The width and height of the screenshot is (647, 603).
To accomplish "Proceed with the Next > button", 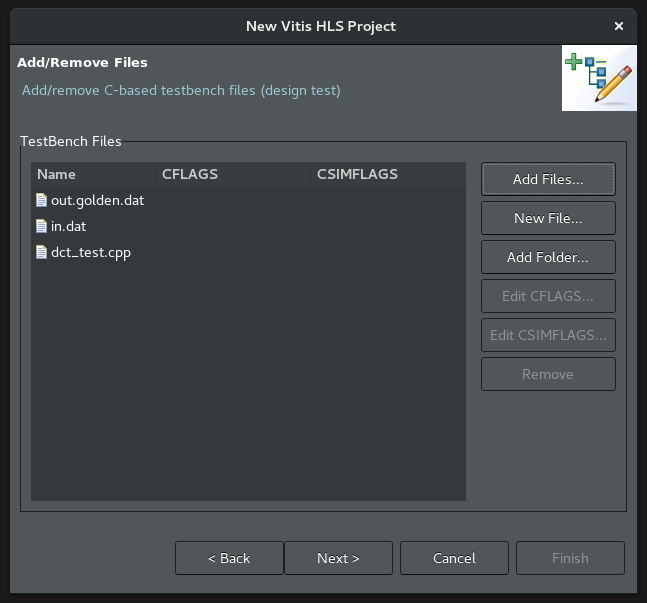I will [x=338, y=558].
